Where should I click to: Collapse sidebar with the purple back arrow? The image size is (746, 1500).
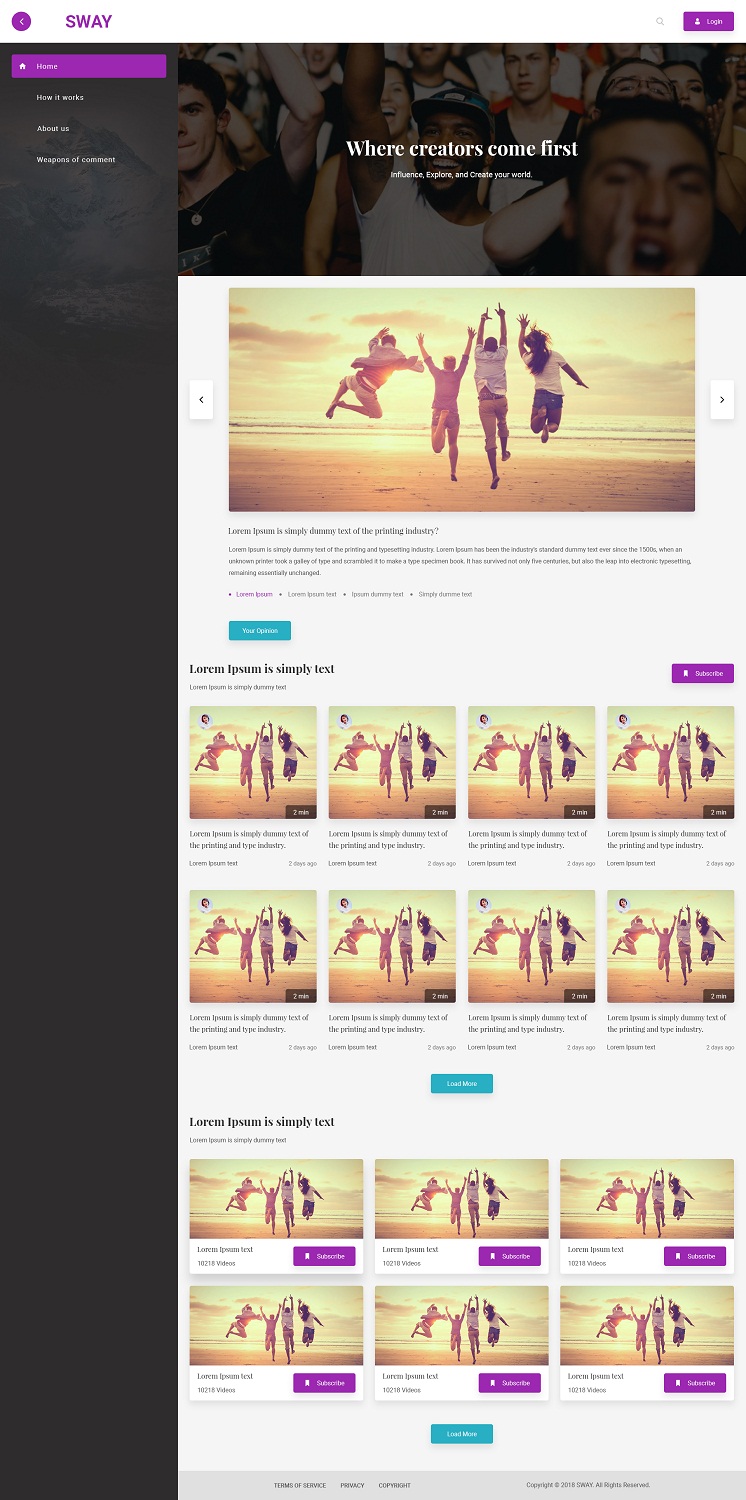(x=21, y=21)
